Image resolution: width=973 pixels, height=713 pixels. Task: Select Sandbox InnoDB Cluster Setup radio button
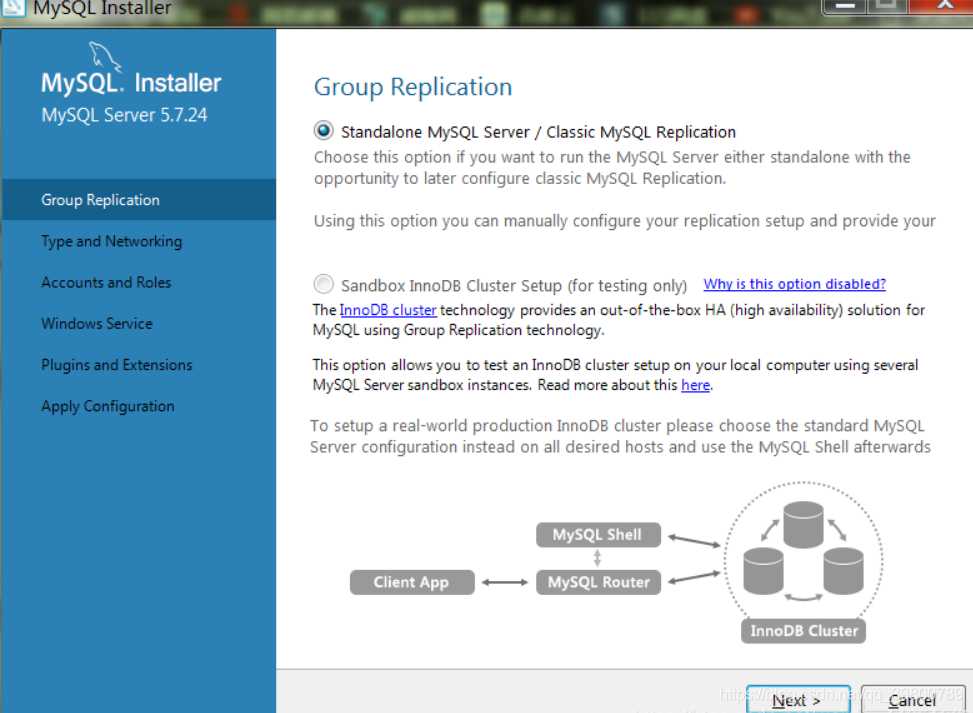(x=323, y=284)
